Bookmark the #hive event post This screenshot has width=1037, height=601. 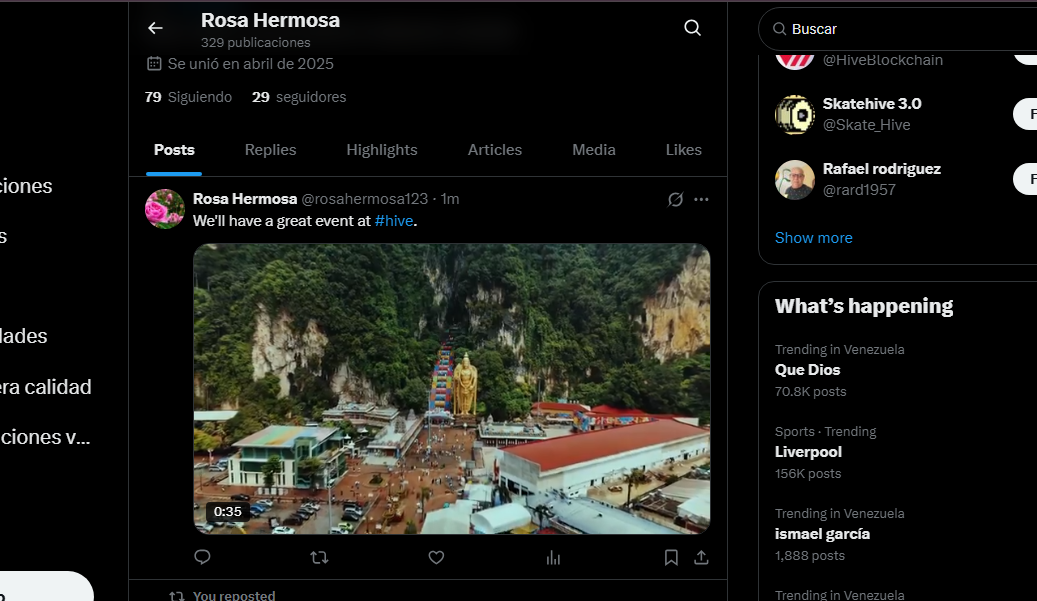pyautogui.click(x=671, y=557)
